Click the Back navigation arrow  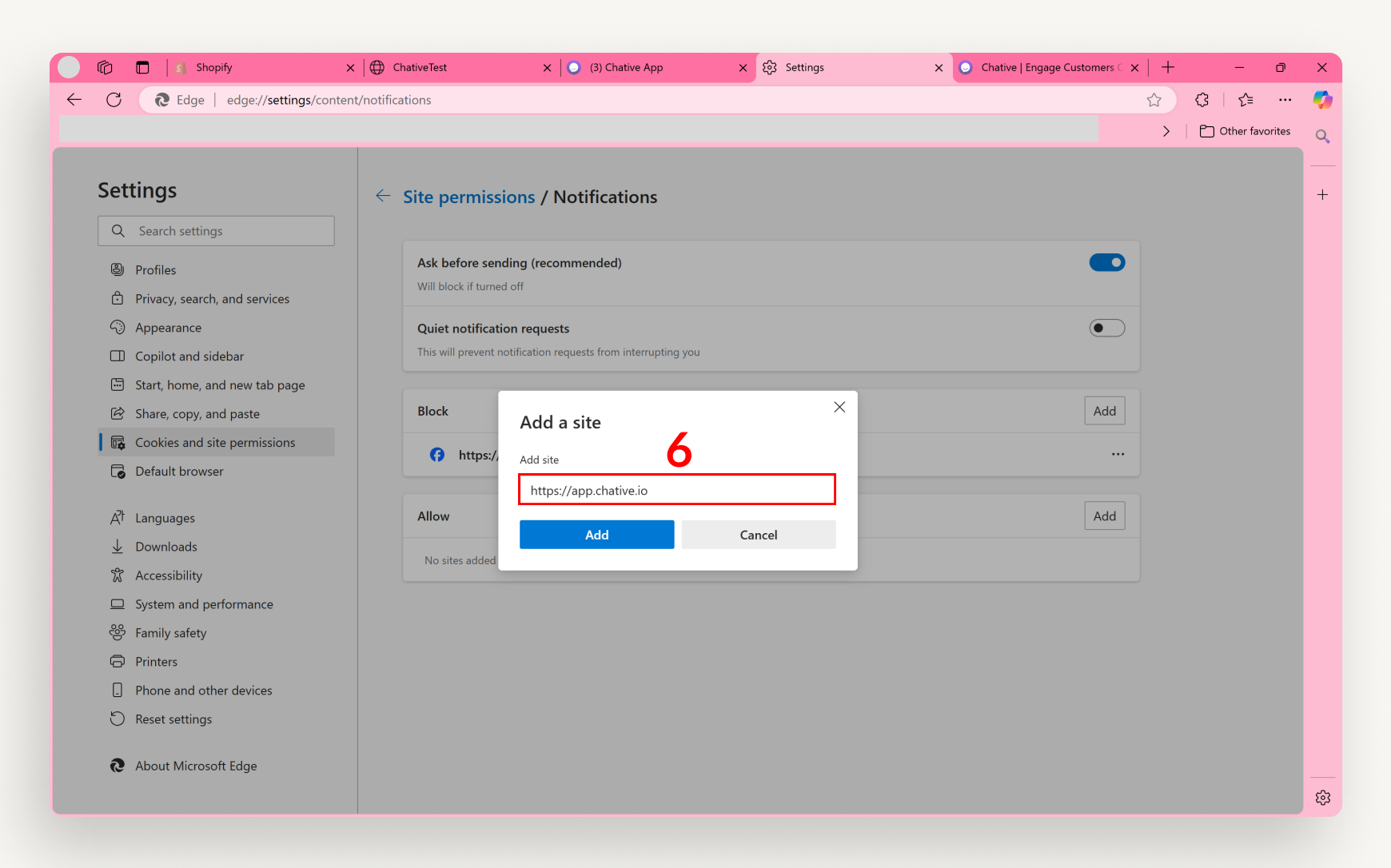(74, 99)
